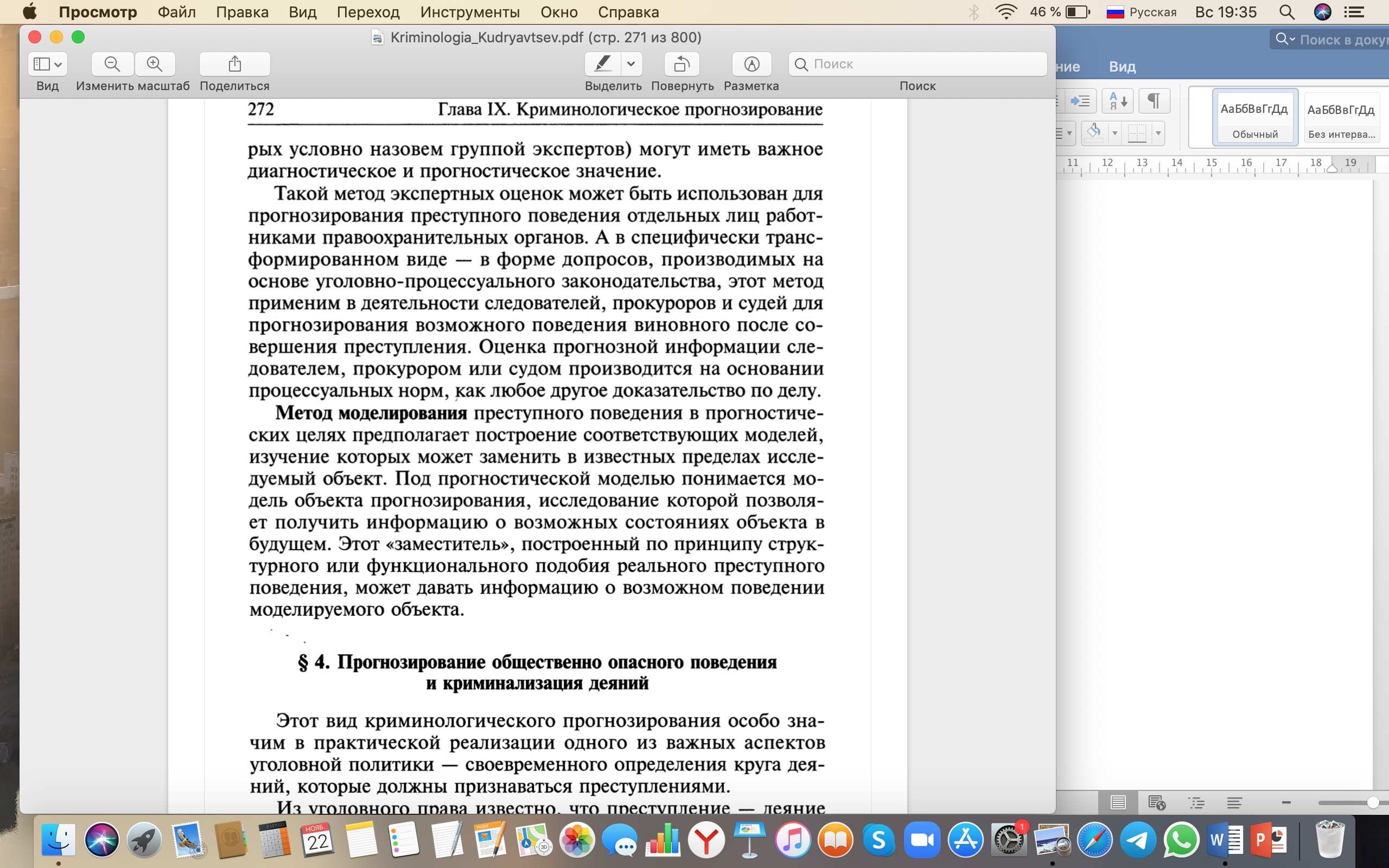This screenshot has width=1389, height=868.
Task: Open Calendar from the Dock
Action: tap(318, 840)
